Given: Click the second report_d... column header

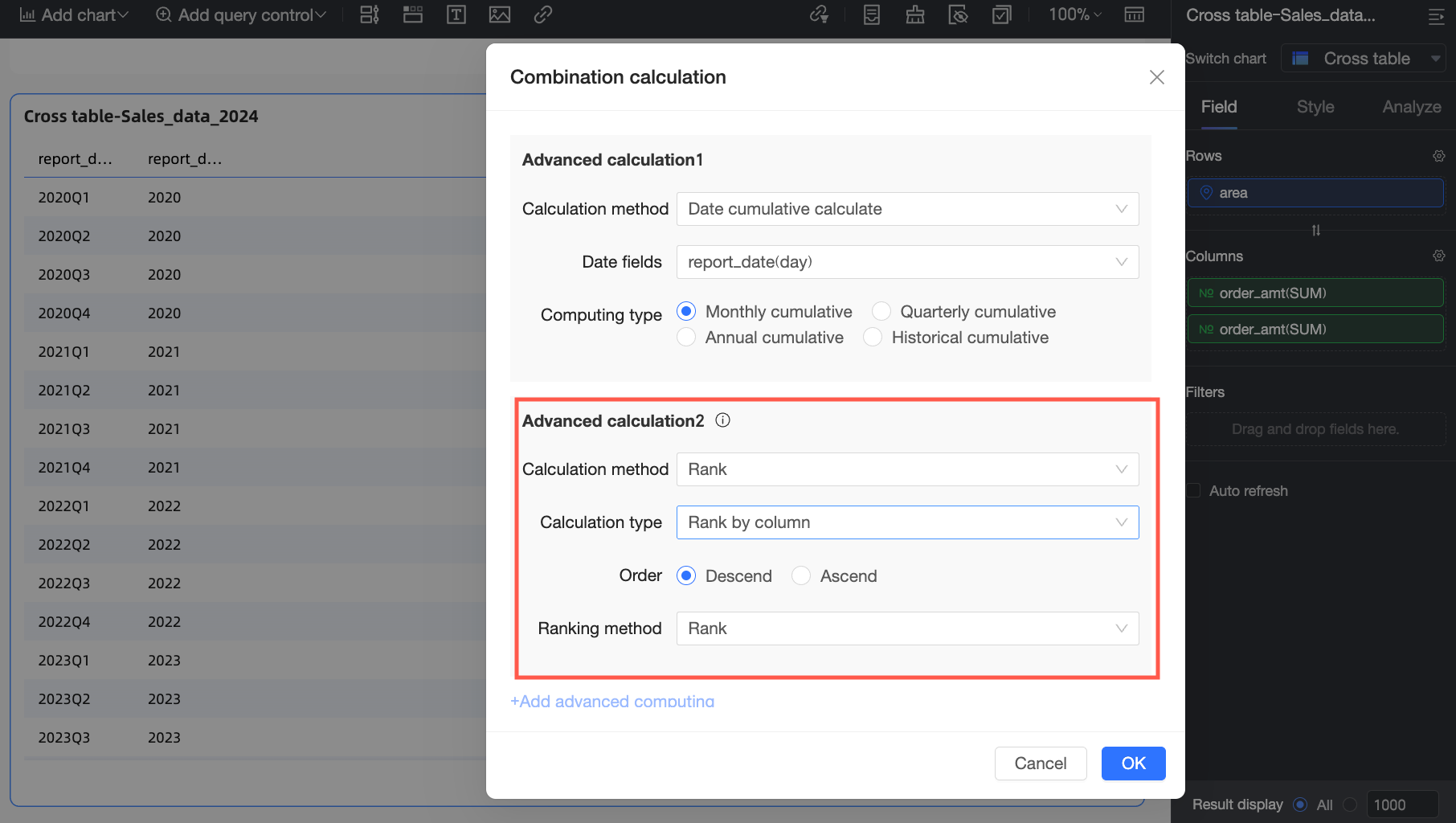Looking at the screenshot, I should tap(185, 158).
